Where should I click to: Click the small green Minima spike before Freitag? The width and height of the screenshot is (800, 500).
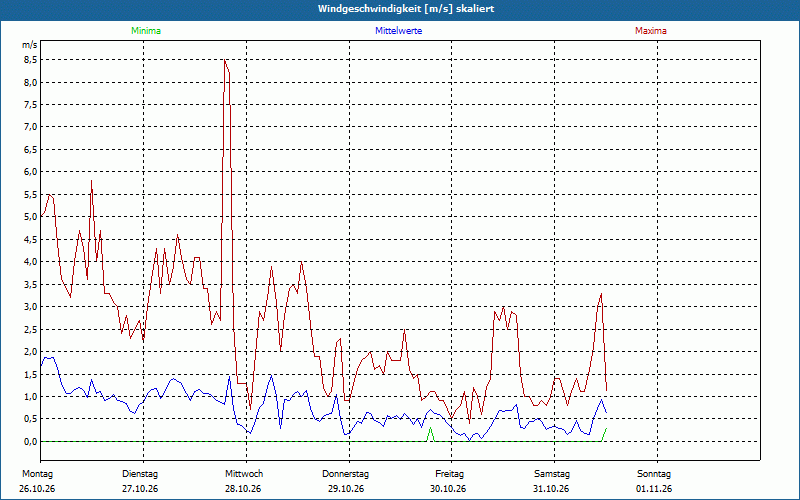coord(431,434)
